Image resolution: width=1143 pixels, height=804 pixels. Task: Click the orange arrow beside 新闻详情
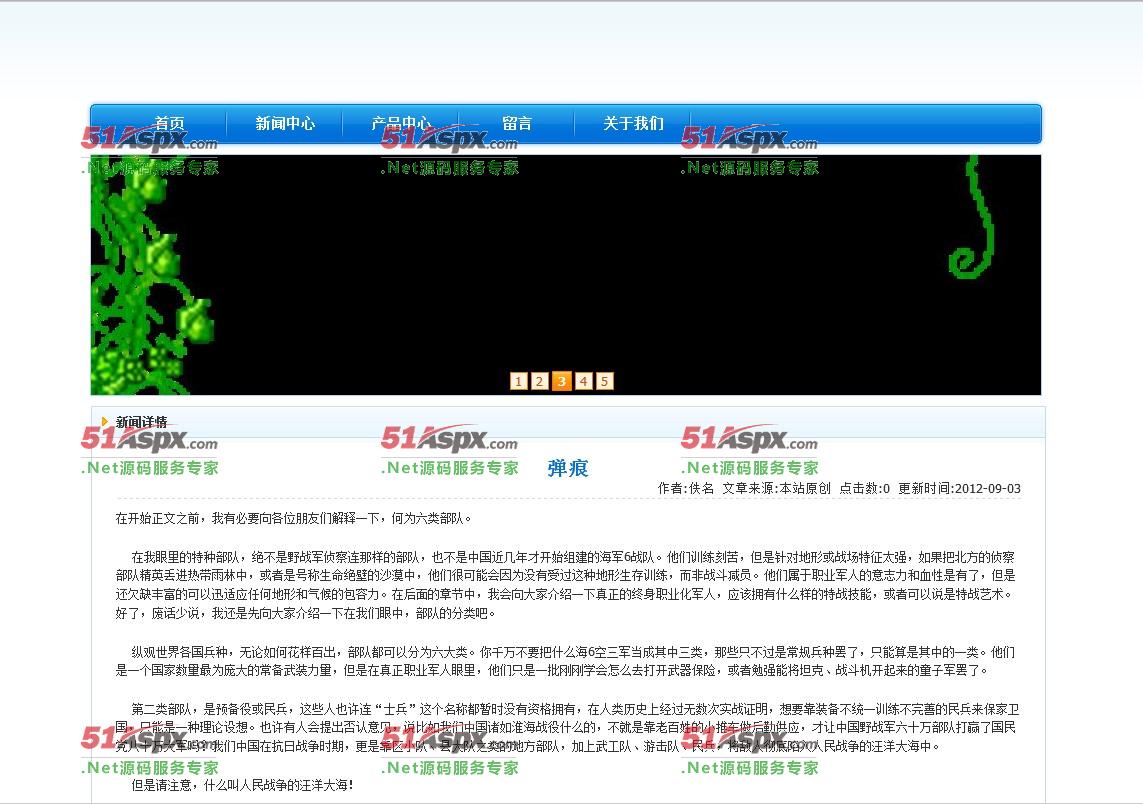105,421
